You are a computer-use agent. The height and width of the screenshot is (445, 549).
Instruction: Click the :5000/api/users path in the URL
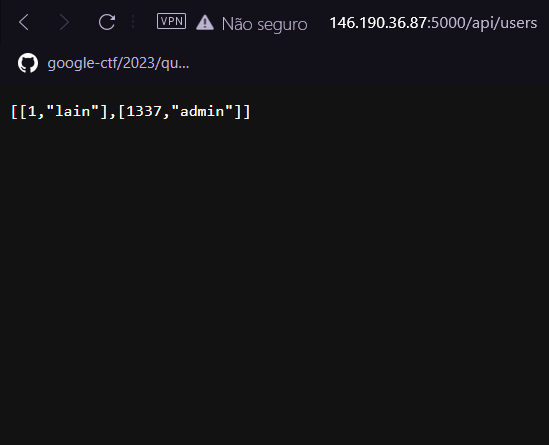tap(482, 23)
